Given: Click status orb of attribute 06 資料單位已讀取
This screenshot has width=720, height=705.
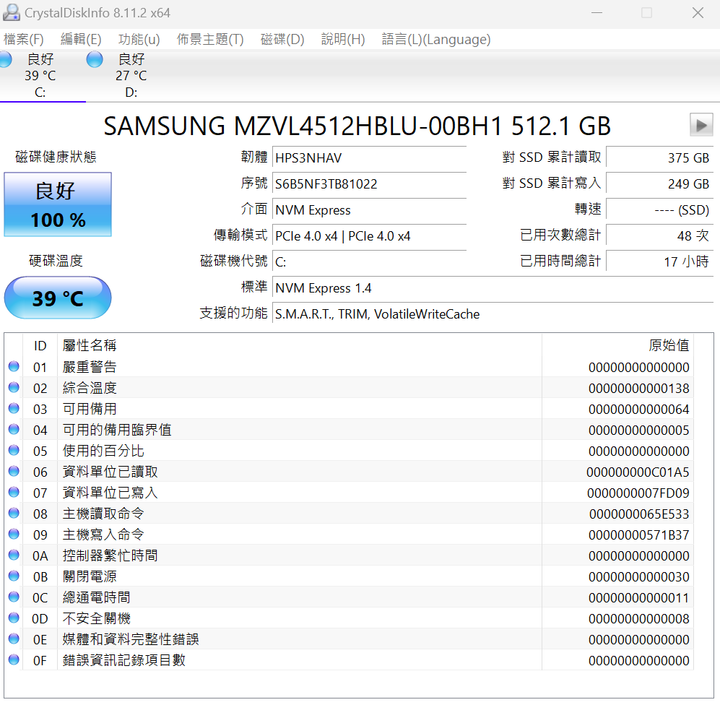Looking at the screenshot, I should click(14, 471).
